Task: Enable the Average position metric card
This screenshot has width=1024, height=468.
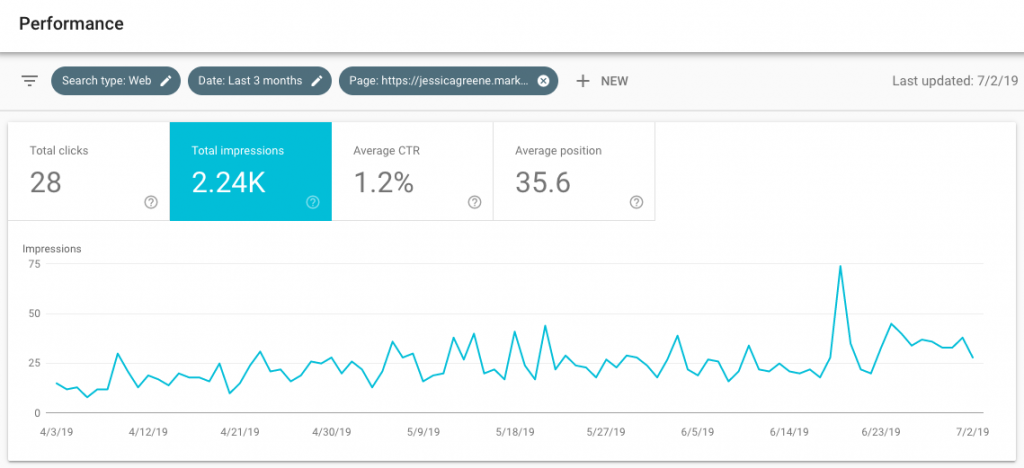Action: [574, 171]
